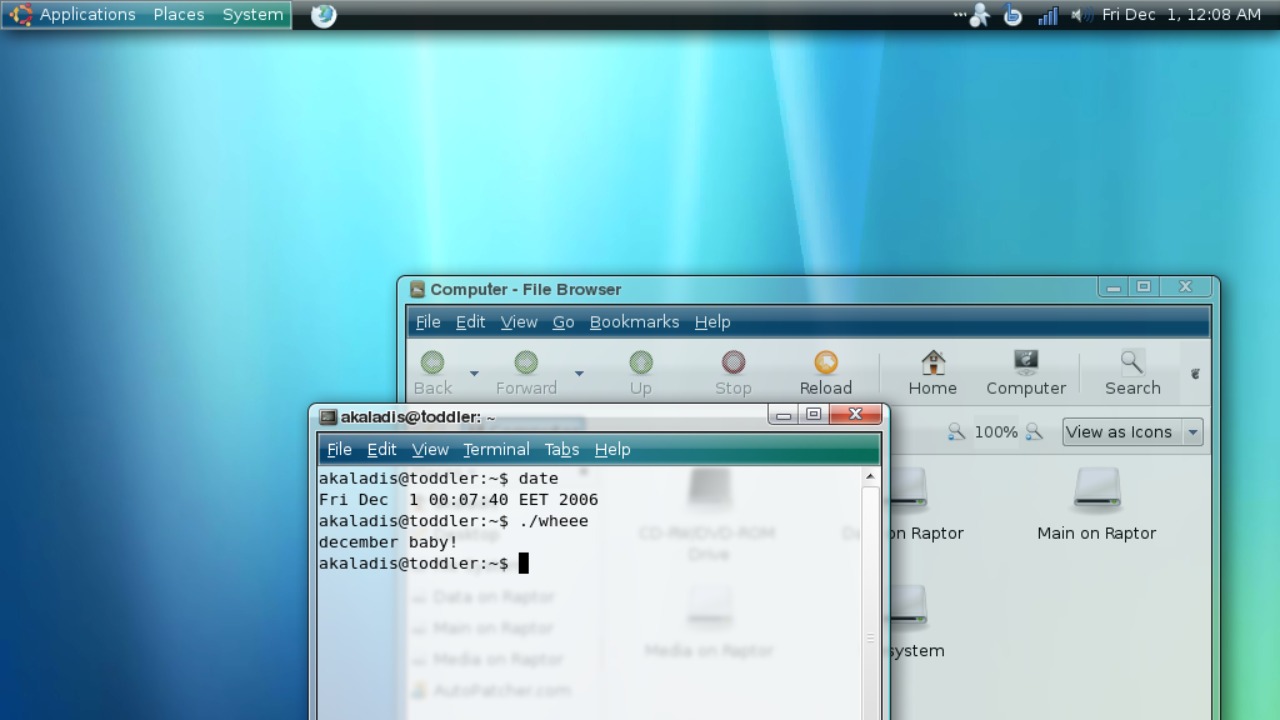Viewport: 1280px width, 720px height.
Task: Click the zoom in magnifier icon
Action: coord(1034,432)
